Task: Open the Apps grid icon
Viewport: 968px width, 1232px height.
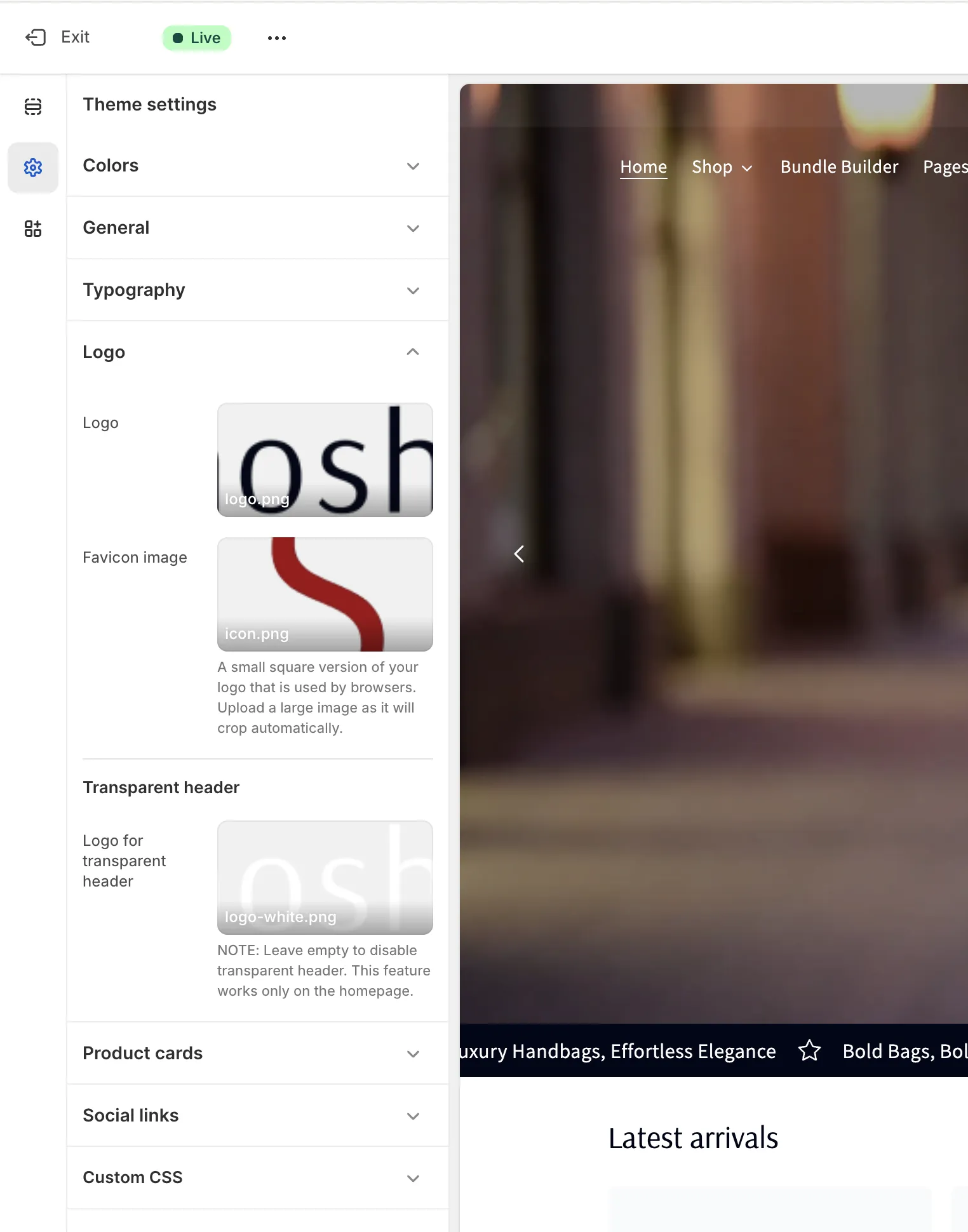Action: (33, 229)
